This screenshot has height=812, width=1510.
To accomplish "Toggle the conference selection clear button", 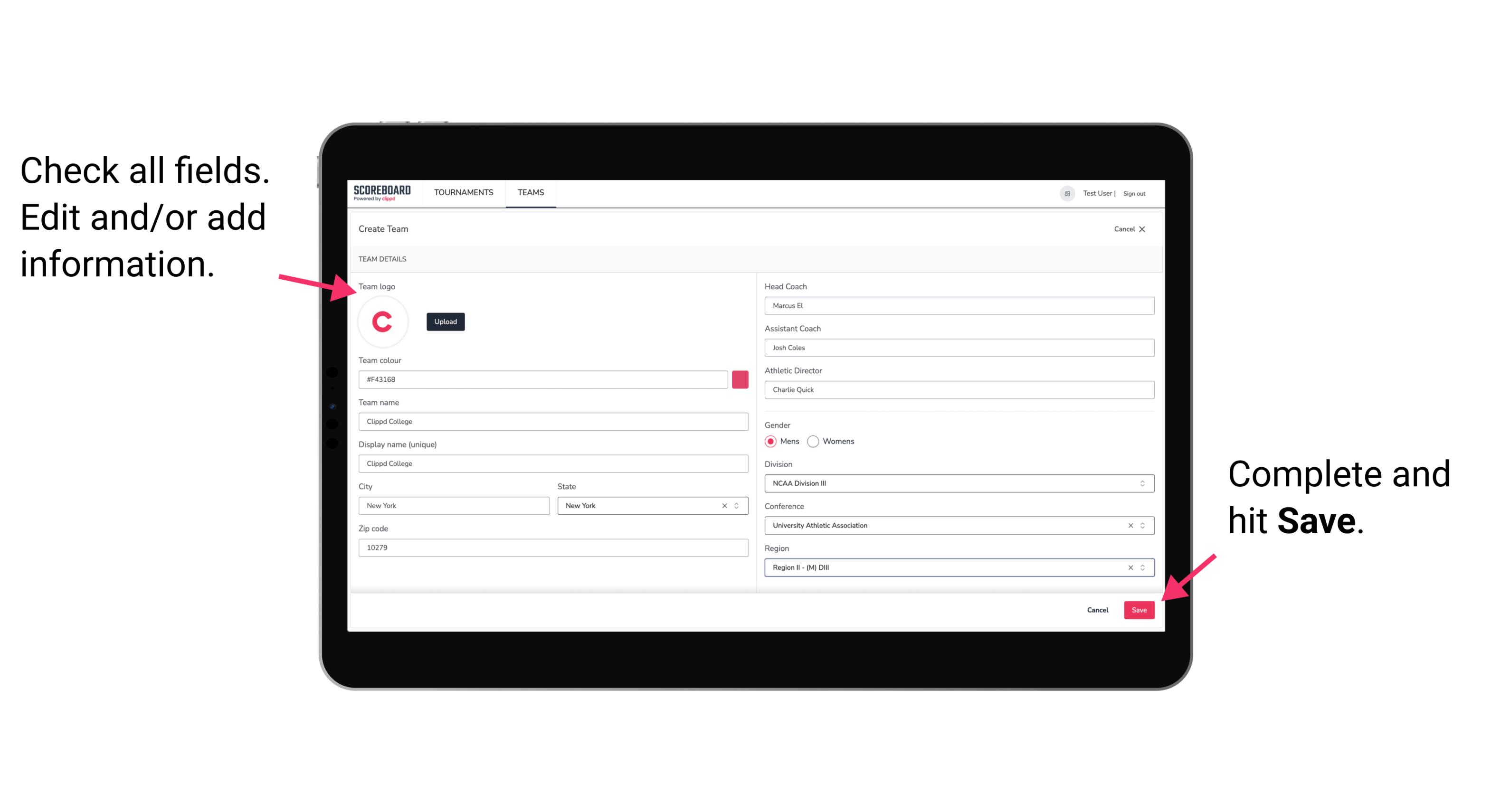I will click(x=1128, y=525).
